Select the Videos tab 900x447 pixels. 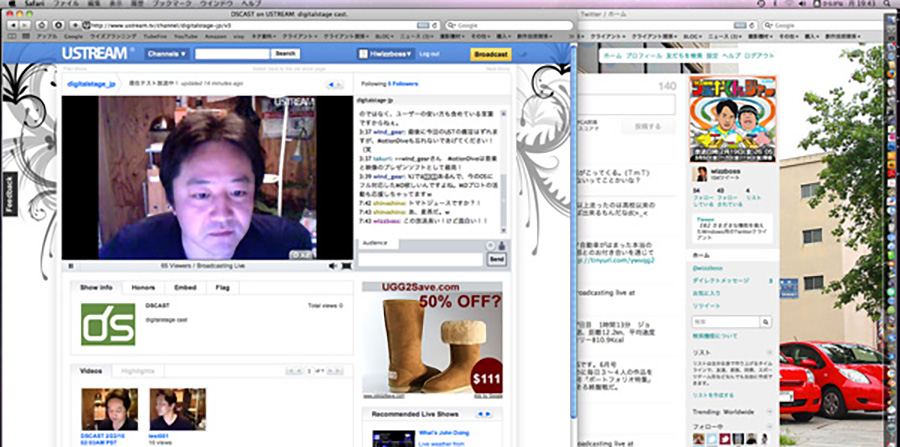point(91,371)
